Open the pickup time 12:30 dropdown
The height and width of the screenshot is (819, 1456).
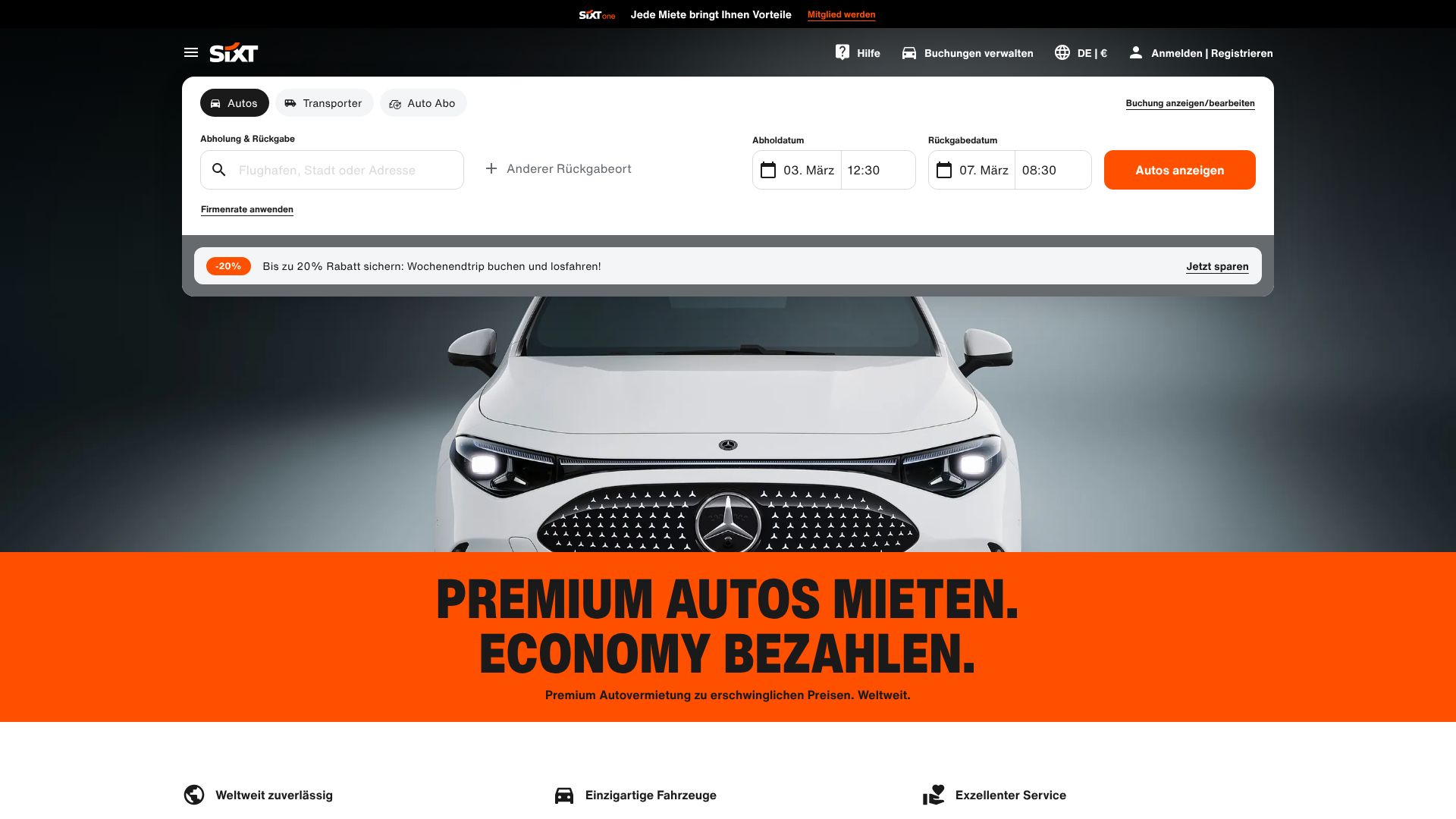click(x=878, y=170)
